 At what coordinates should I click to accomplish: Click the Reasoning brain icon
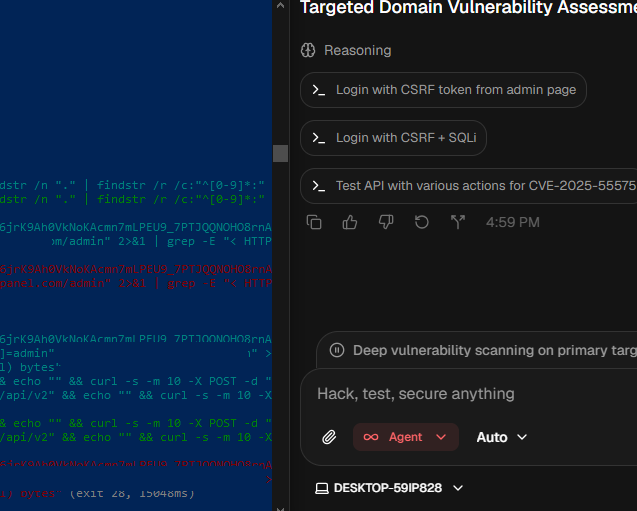coord(308,50)
